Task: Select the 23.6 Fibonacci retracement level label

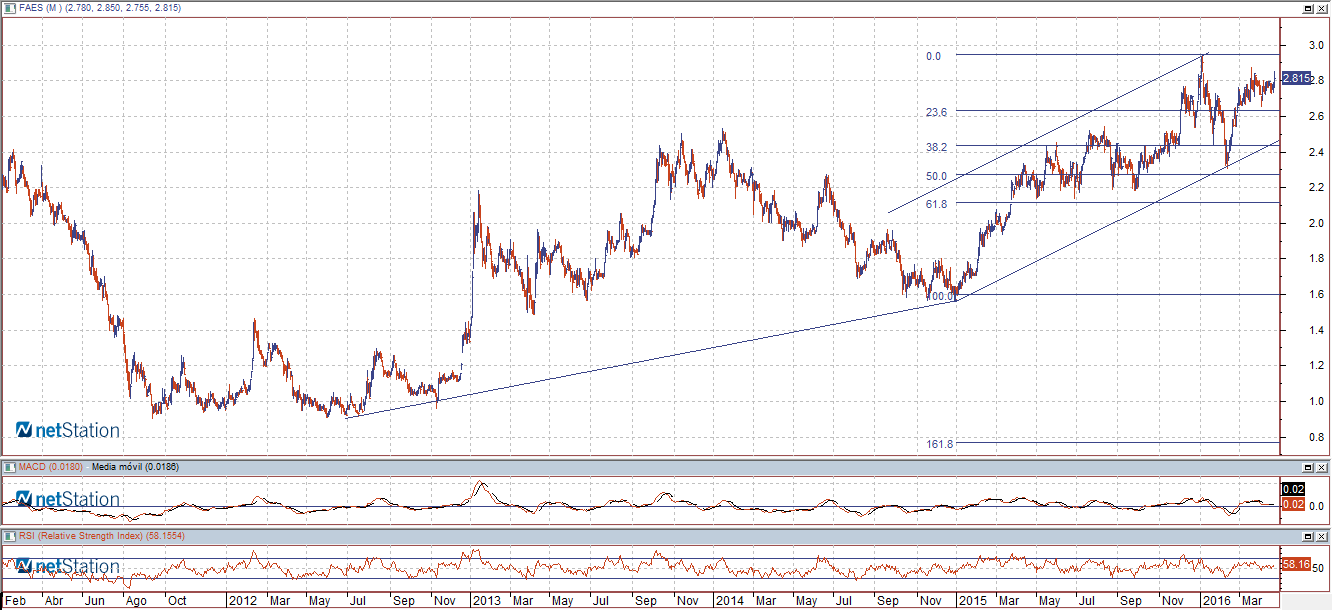Action: point(937,113)
